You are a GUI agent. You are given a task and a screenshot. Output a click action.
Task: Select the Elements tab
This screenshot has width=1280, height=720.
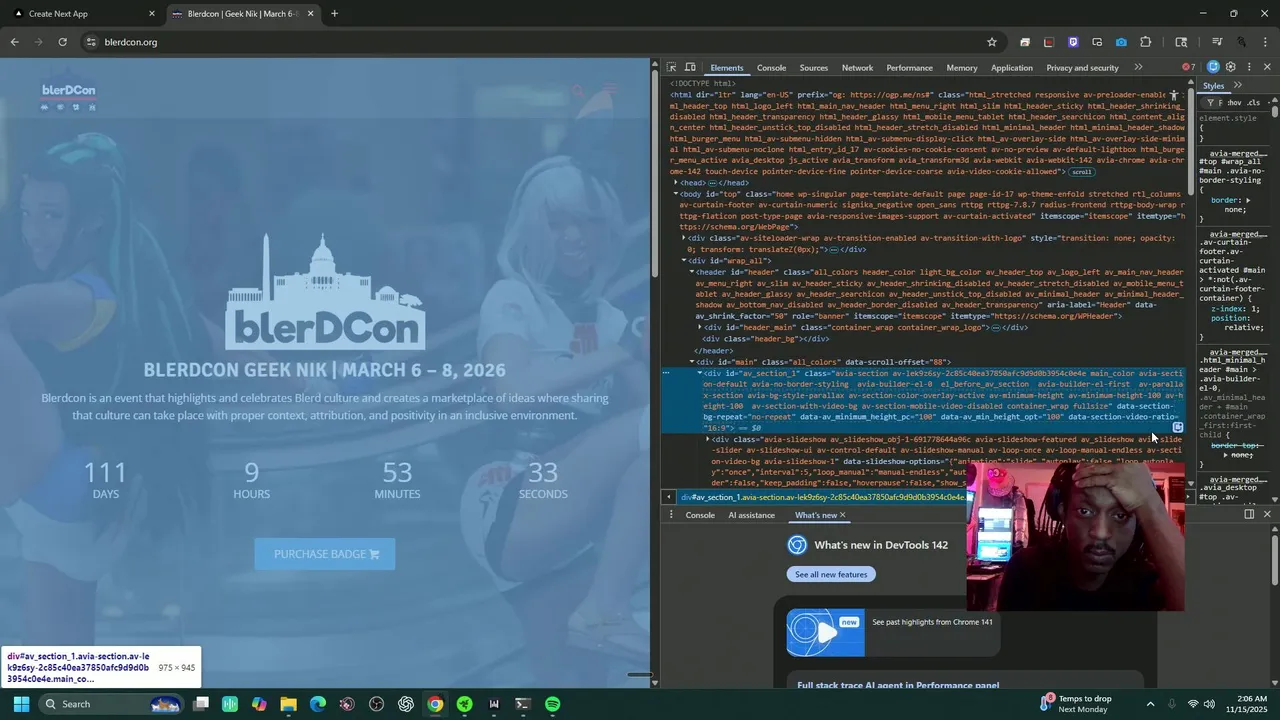click(x=727, y=68)
